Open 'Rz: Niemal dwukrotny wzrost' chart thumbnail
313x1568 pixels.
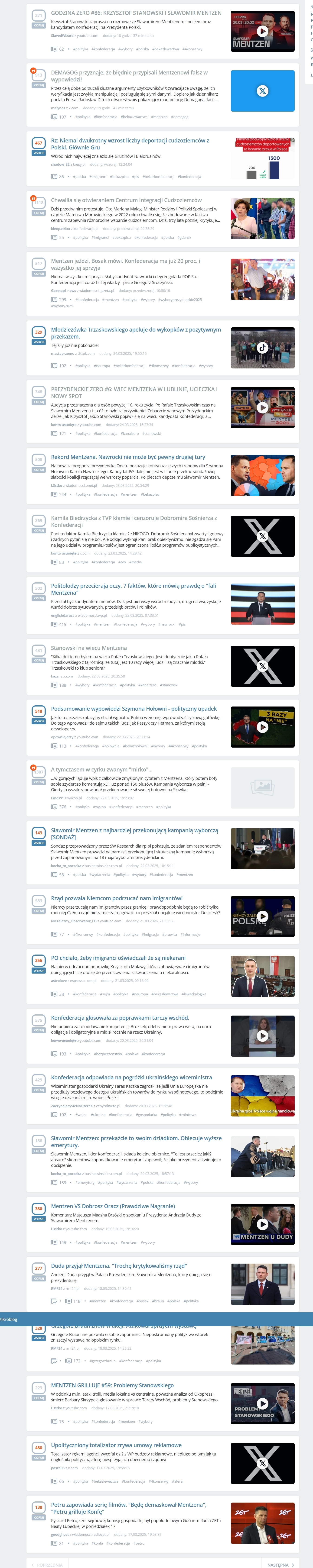[x=262, y=159]
